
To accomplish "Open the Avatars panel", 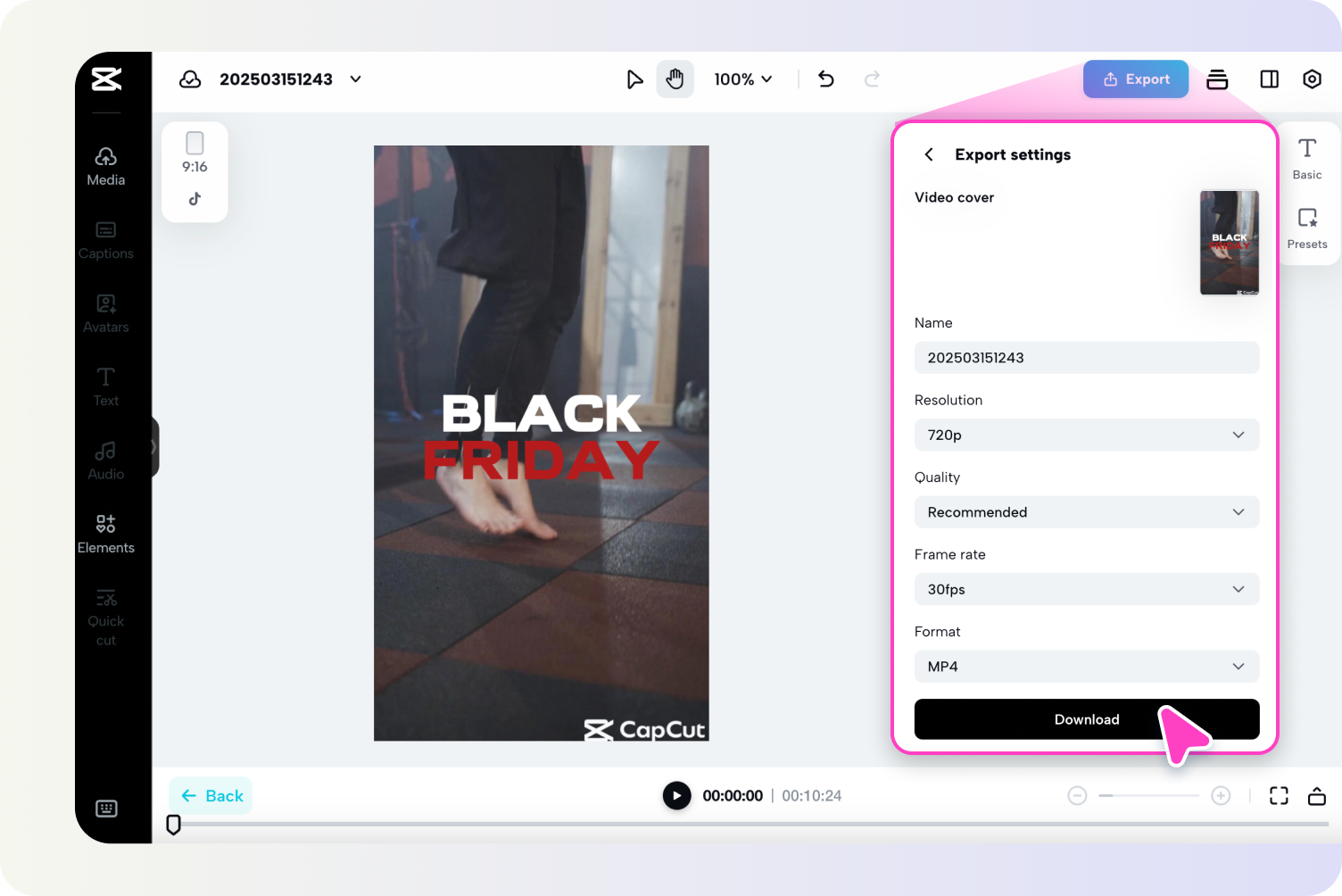I will tap(106, 314).
